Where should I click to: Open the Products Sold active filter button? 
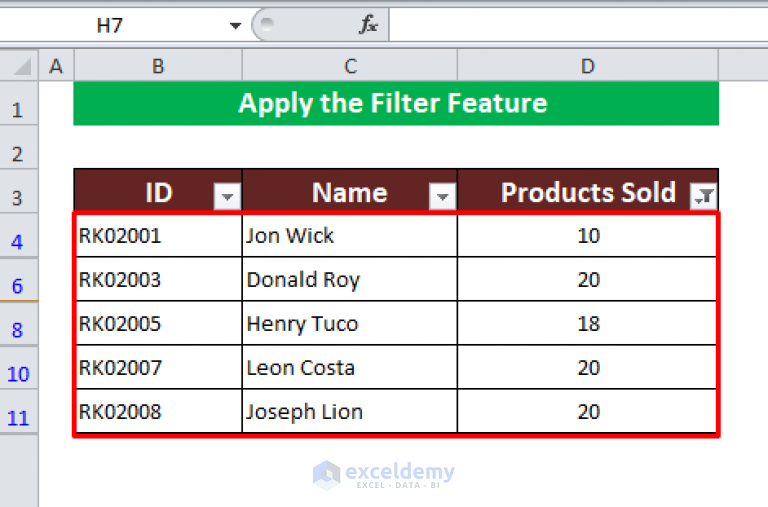pyautogui.click(x=704, y=196)
